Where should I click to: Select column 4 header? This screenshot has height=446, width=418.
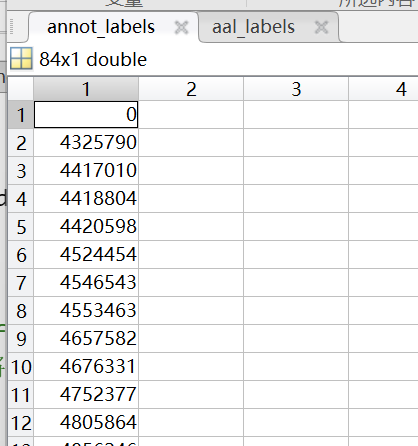point(383,89)
